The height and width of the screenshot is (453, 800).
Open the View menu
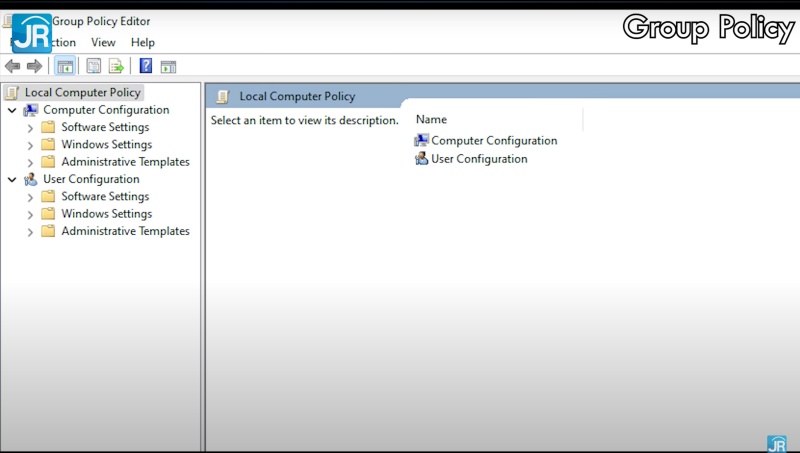click(x=103, y=42)
